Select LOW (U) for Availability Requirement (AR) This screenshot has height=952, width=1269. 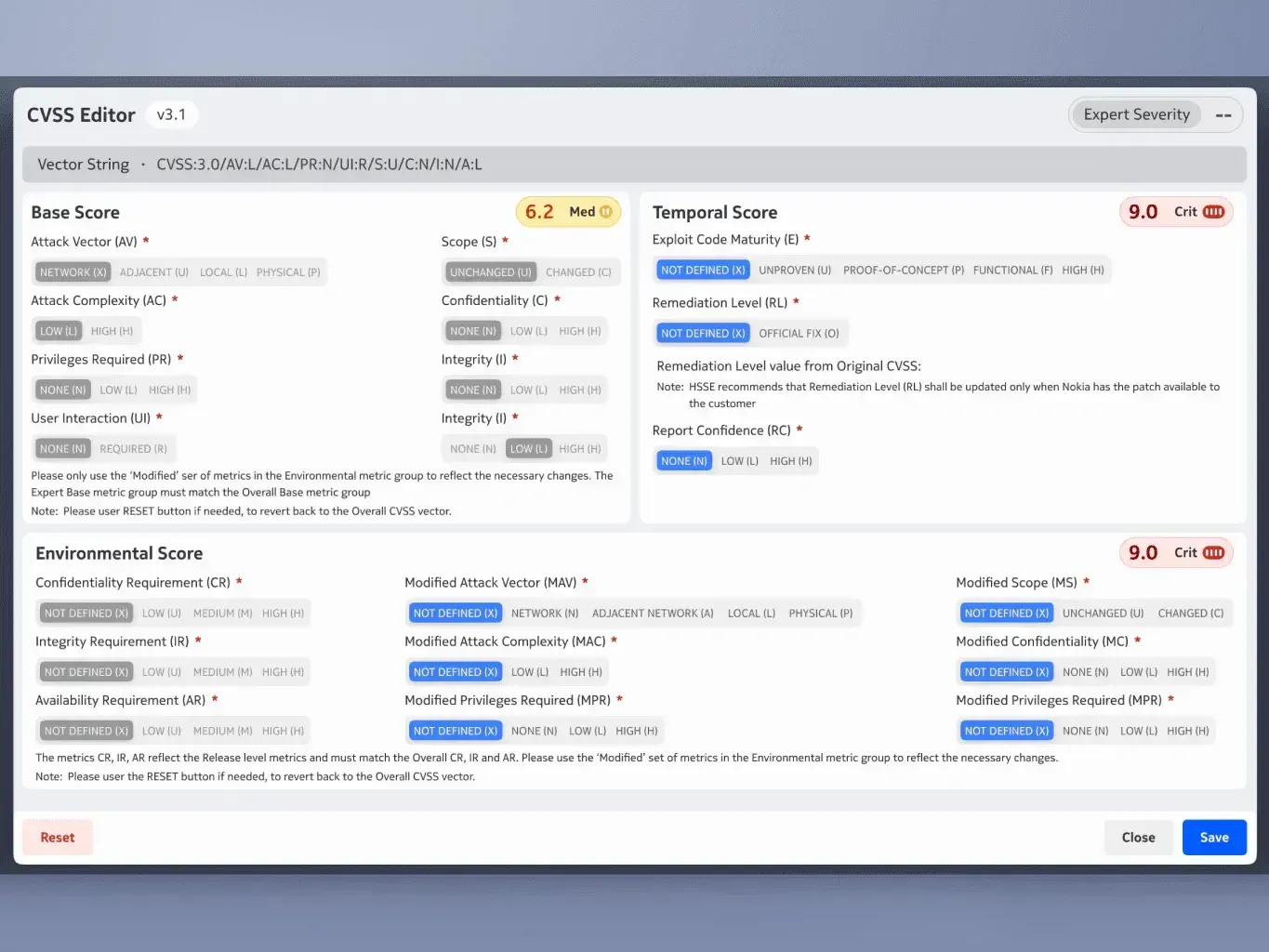[162, 731]
